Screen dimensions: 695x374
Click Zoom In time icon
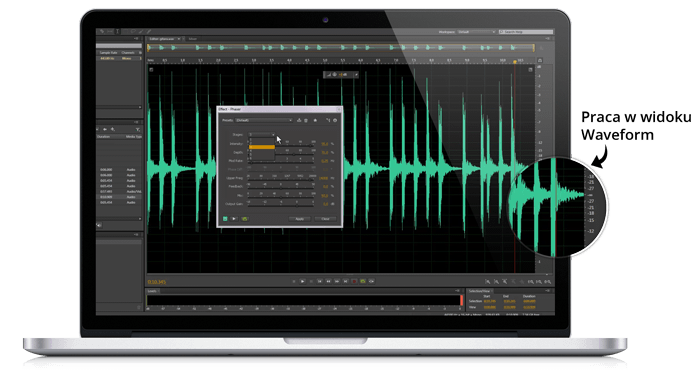tap(505, 282)
